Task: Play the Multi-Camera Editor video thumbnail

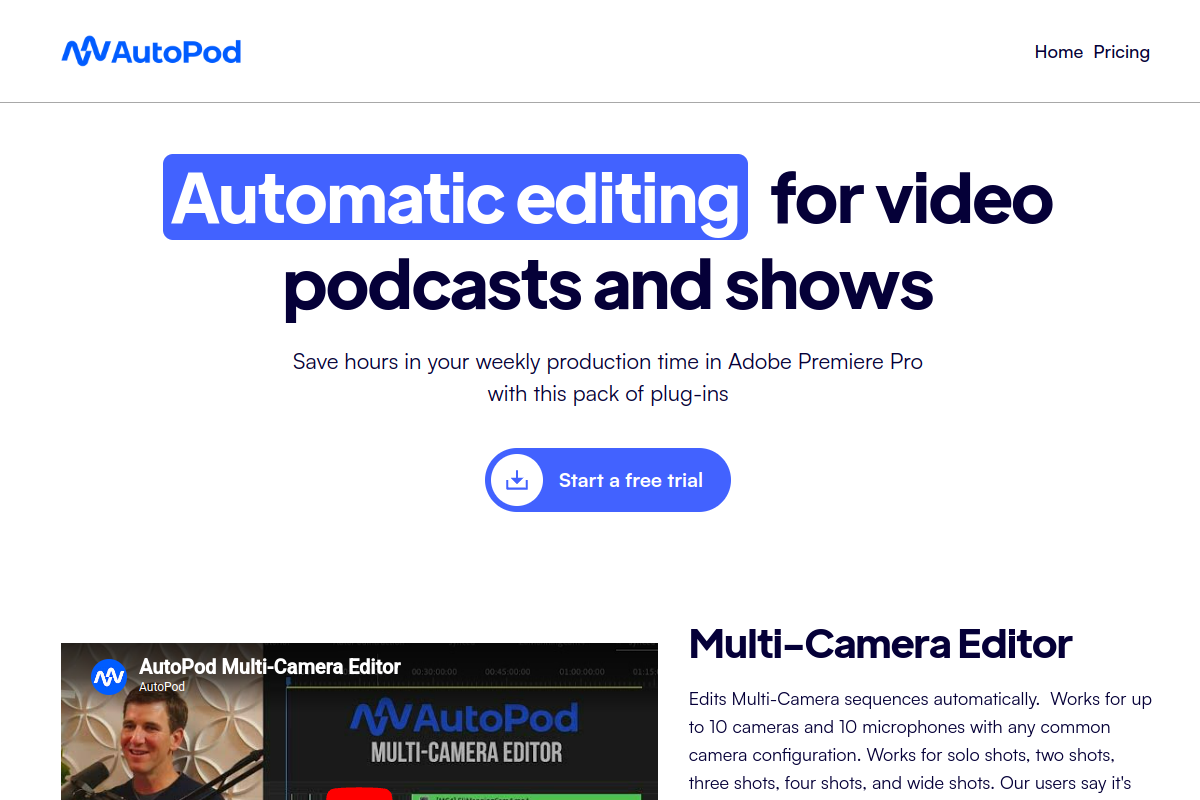Action: (x=359, y=722)
